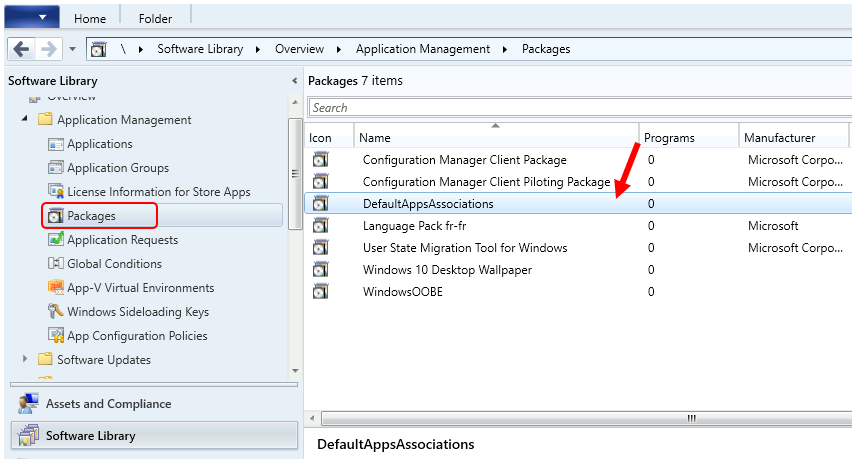860x466 pixels.
Task: Click Application Management in breadcrumb path
Action: (423, 49)
